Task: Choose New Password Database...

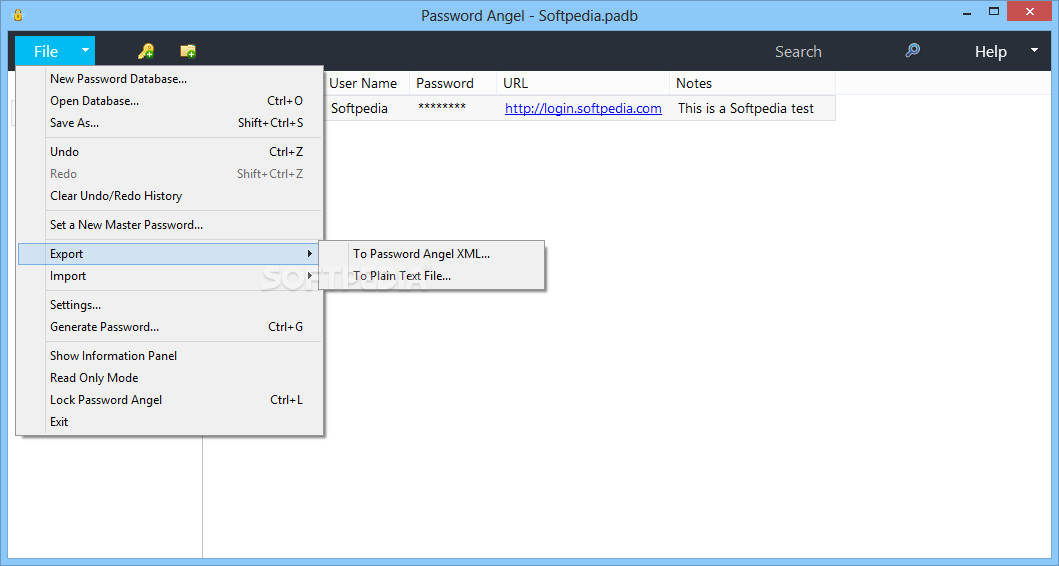Action: [x=170, y=79]
